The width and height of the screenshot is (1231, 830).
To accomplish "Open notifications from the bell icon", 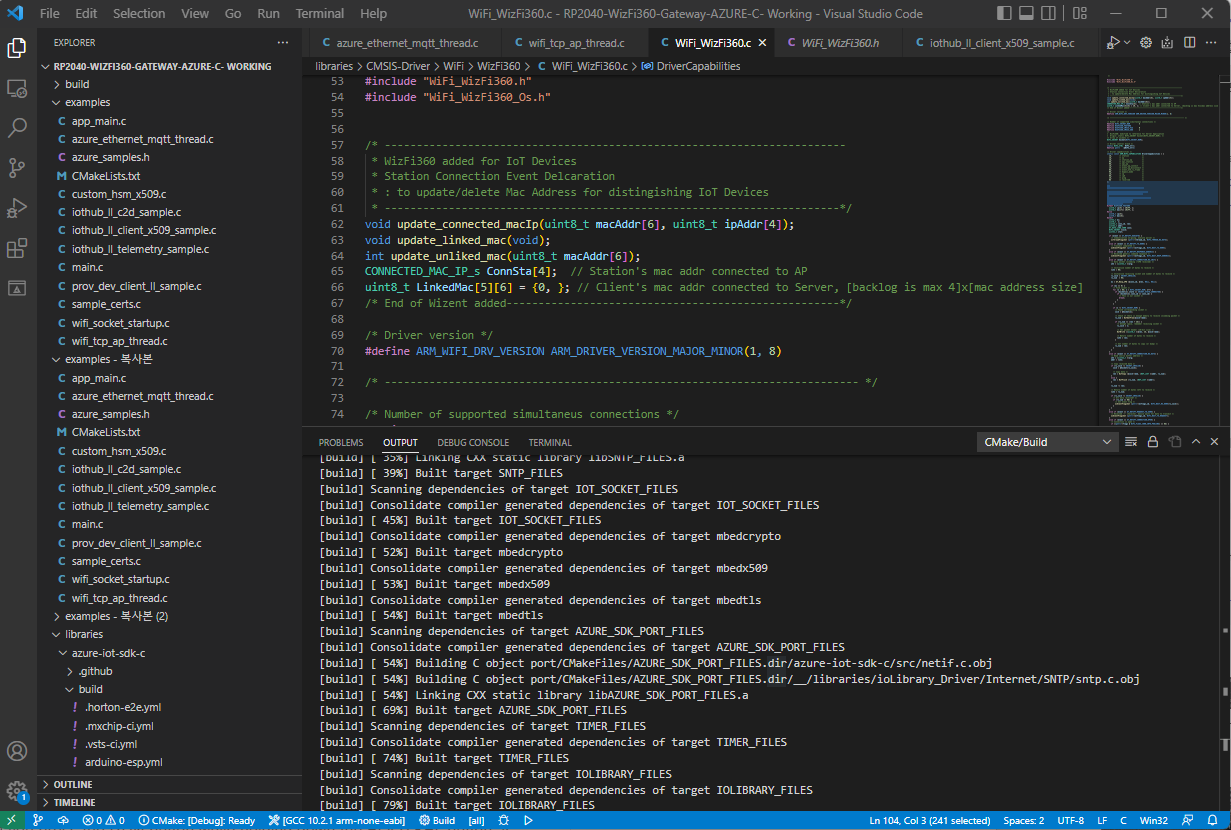I will (1212, 820).
